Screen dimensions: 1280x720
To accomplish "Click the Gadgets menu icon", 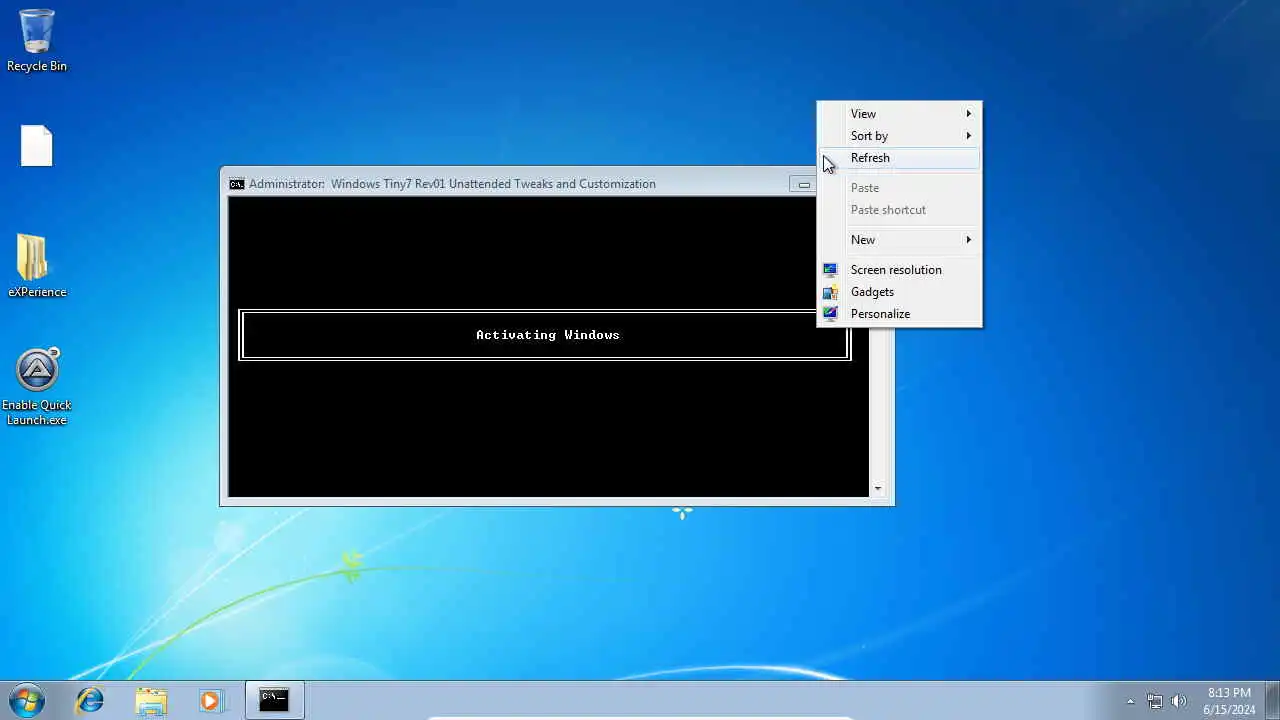I will pyautogui.click(x=830, y=292).
